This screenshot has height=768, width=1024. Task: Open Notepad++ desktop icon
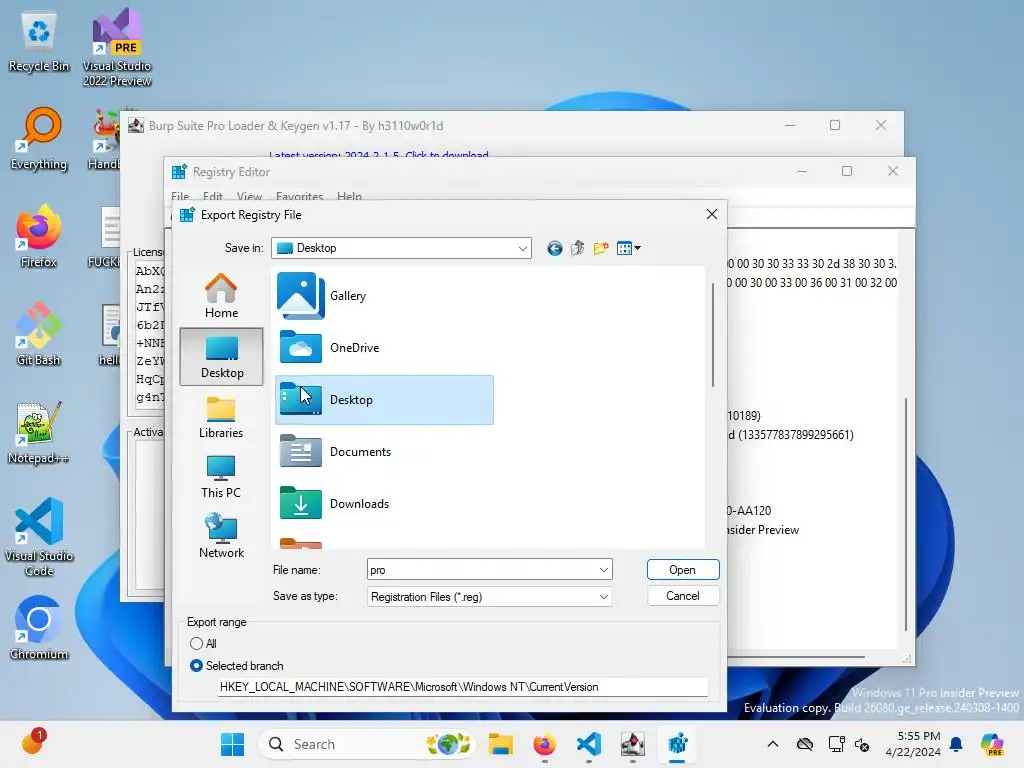pyautogui.click(x=39, y=434)
